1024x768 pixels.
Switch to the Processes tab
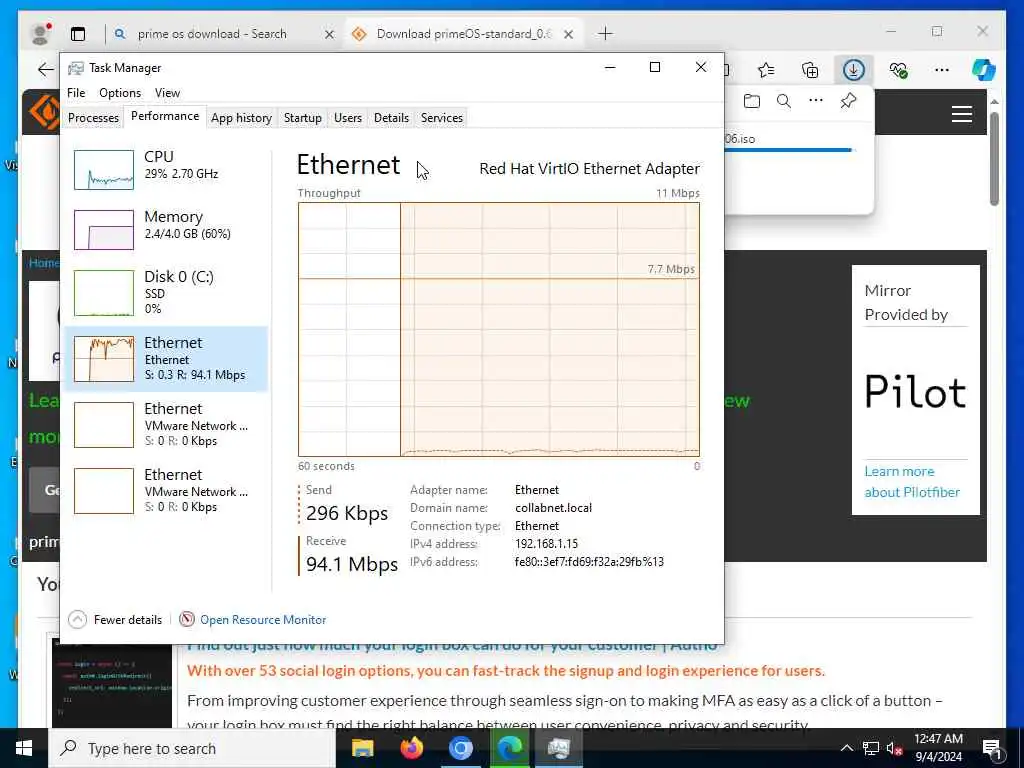pos(93,118)
